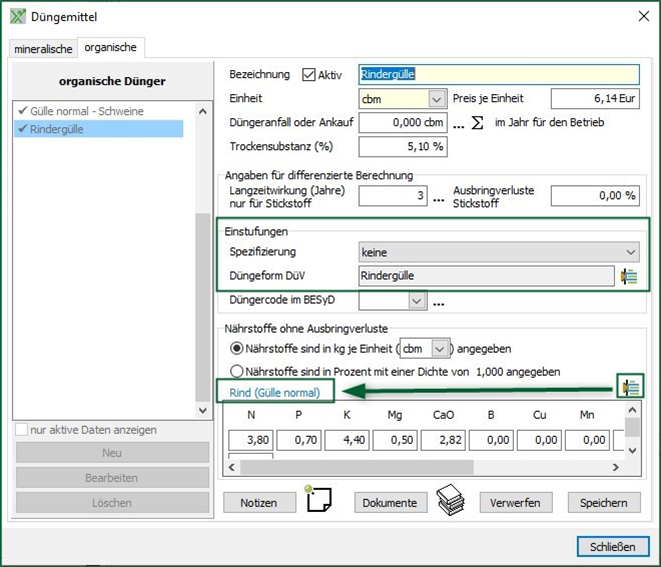Enable nur aktive Daten anzeigen
This screenshot has width=661, height=567.
pyautogui.click(x=21, y=430)
